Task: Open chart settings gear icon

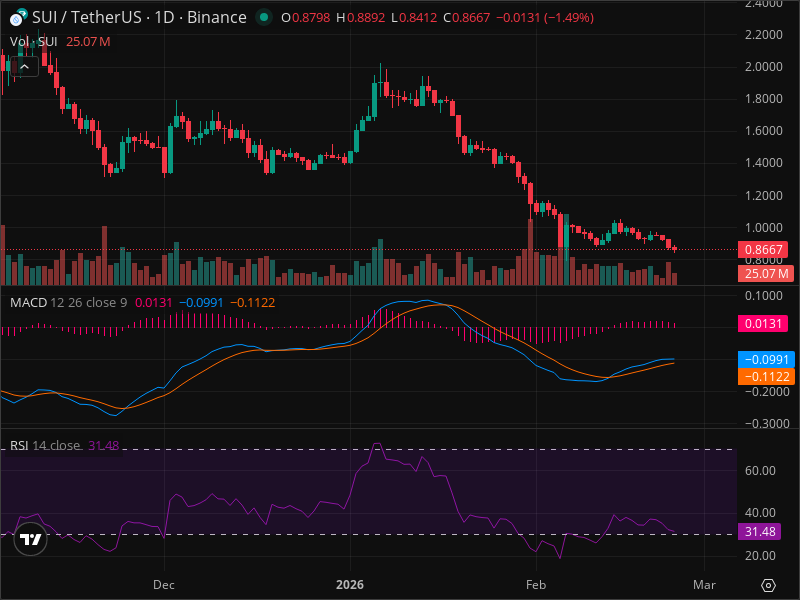Action: click(768, 585)
